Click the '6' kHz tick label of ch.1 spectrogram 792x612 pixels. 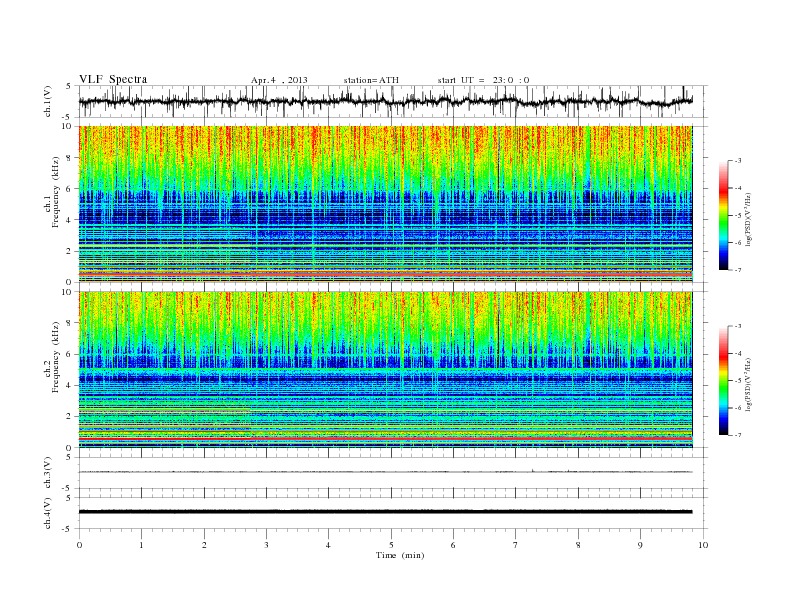(x=70, y=189)
